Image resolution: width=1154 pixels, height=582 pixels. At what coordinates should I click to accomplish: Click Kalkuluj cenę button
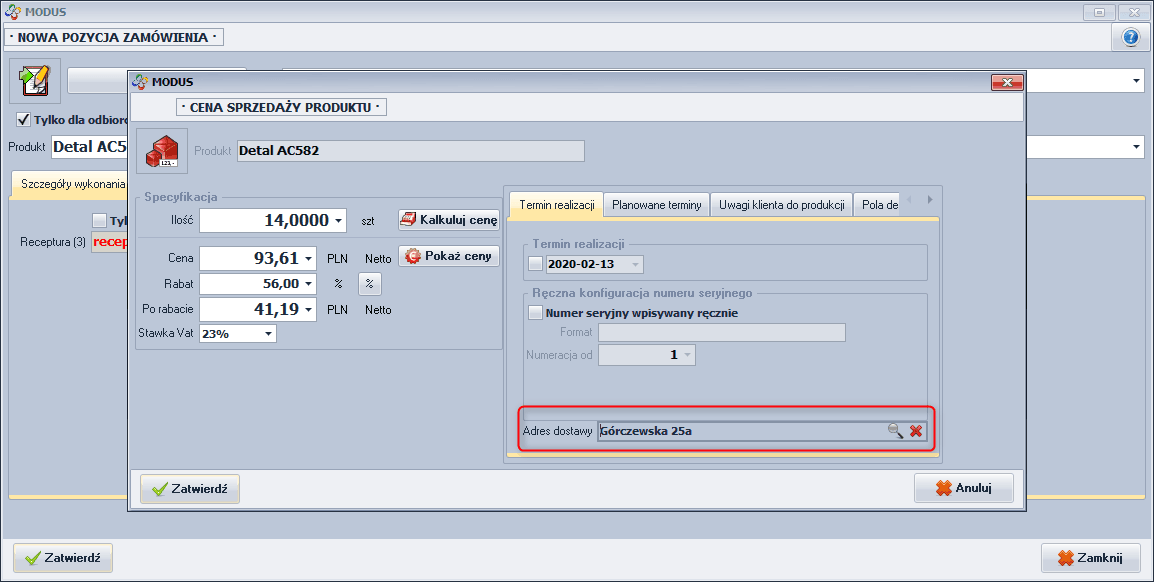coord(449,219)
